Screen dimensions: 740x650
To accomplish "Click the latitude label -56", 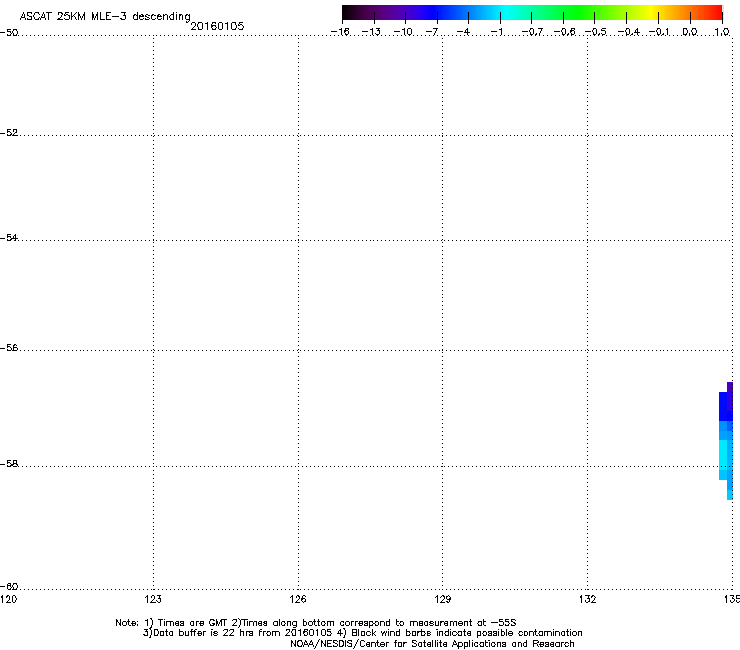I will click(9, 347).
